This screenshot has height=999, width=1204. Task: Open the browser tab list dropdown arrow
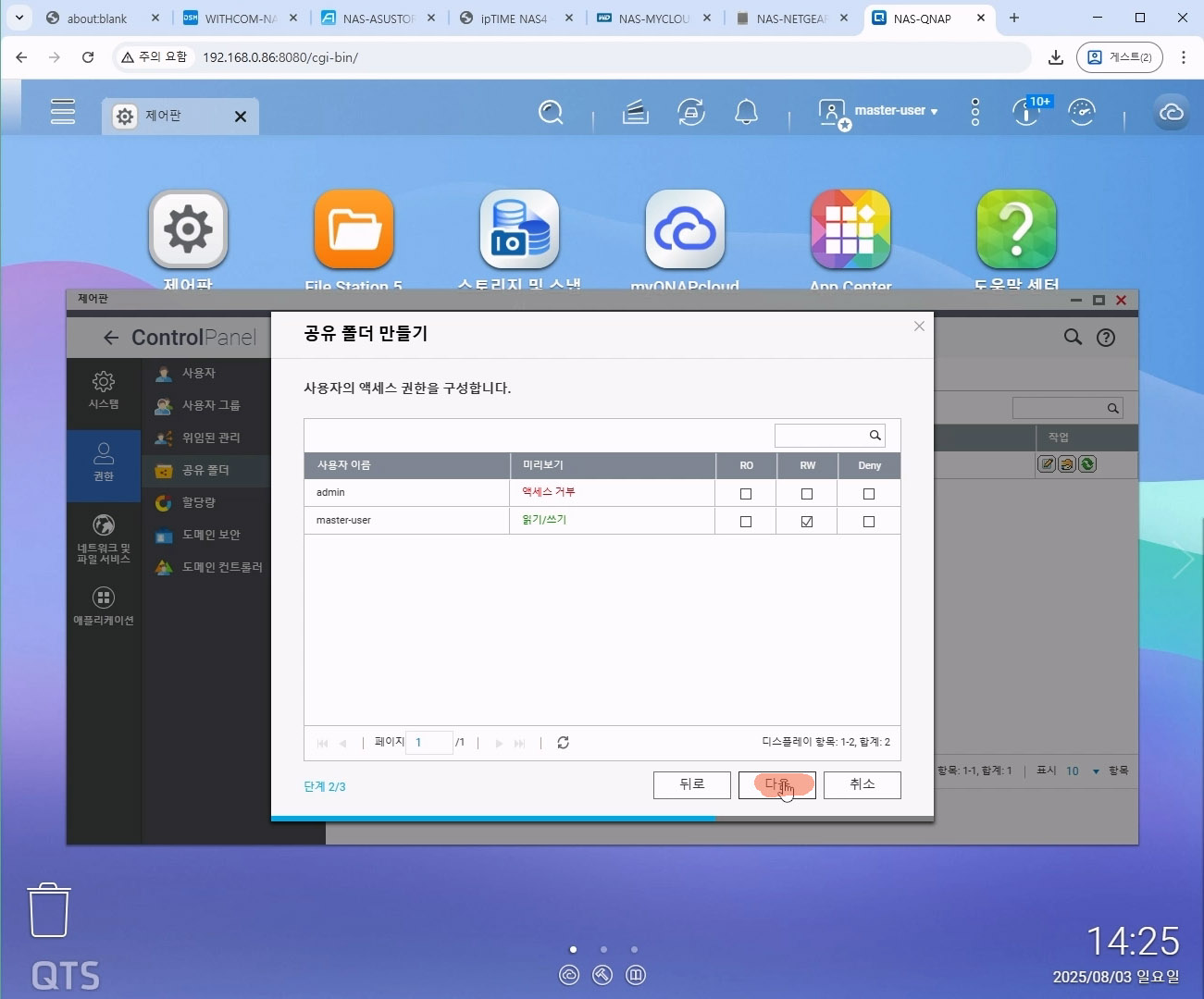(x=19, y=18)
